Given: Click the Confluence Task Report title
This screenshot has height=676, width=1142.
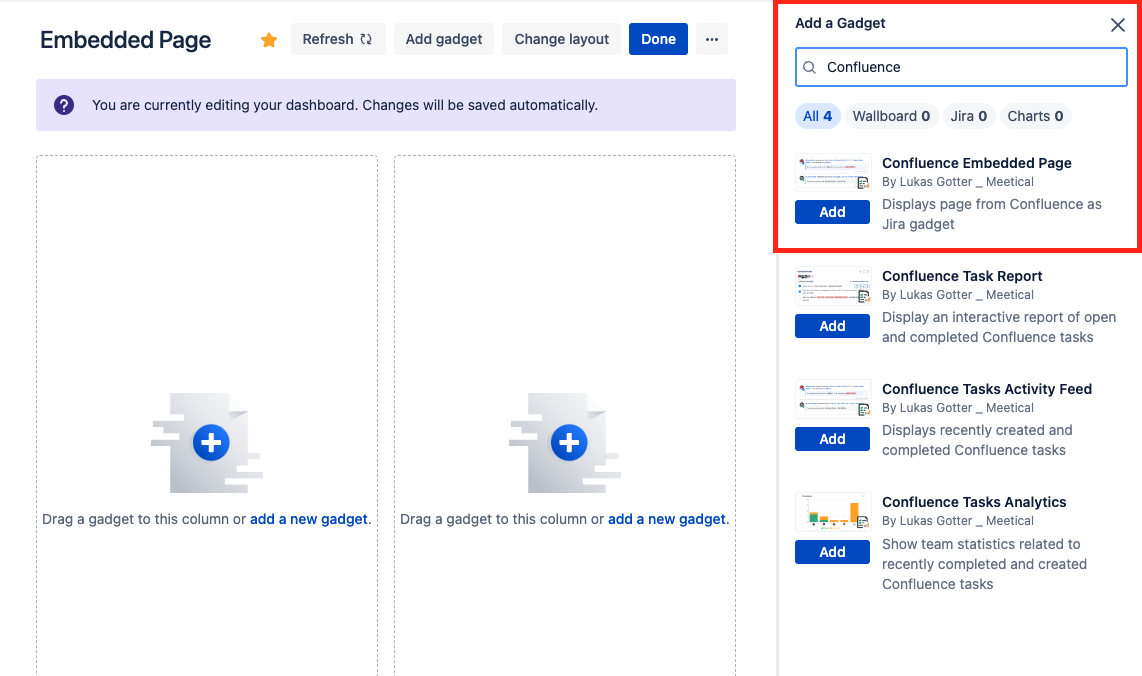Looking at the screenshot, I should click(x=962, y=276).
